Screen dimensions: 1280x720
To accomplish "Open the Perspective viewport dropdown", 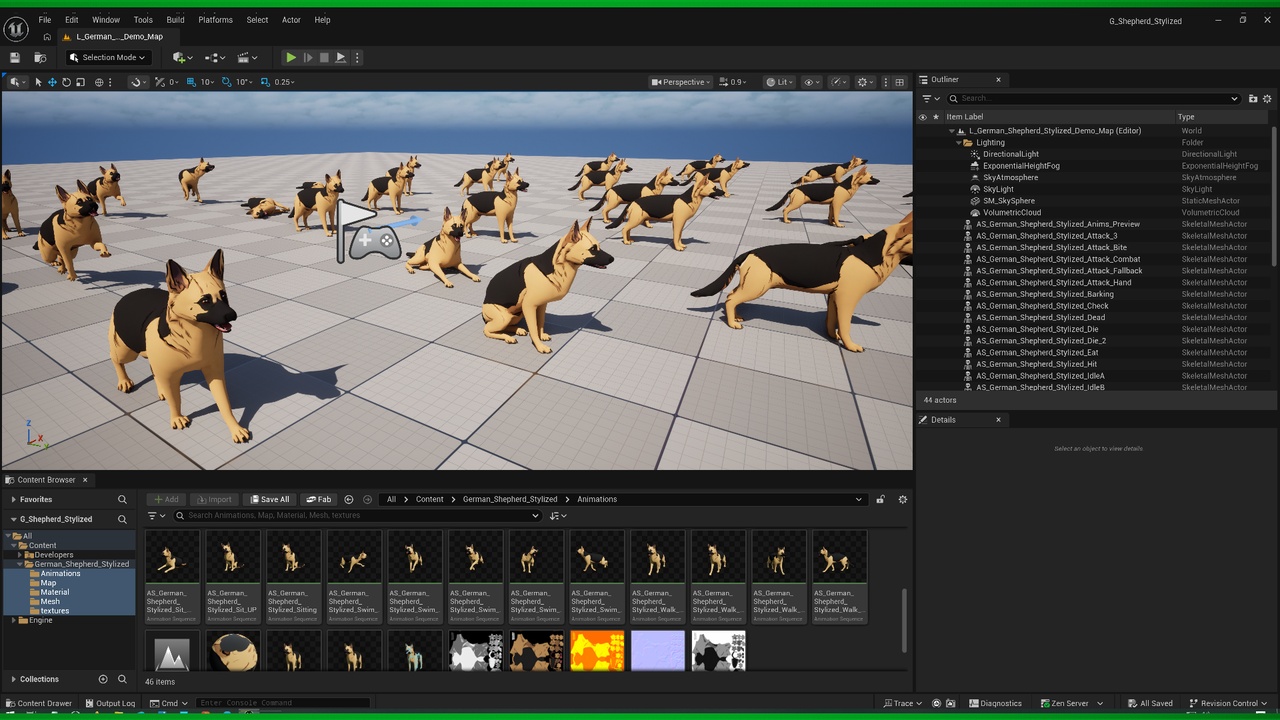I will (681, 82).
